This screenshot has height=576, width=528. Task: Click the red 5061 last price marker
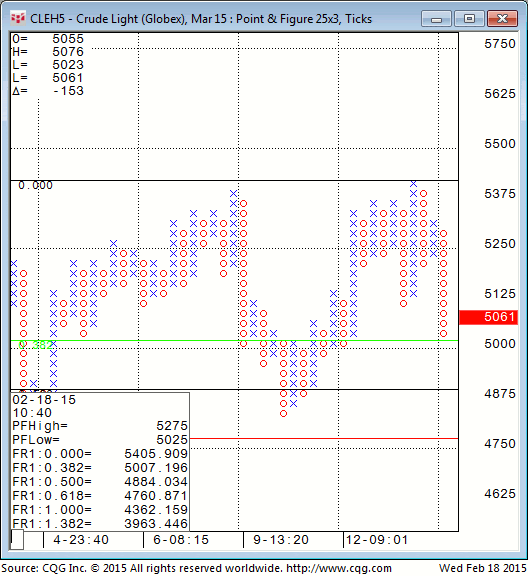[489, 317]
